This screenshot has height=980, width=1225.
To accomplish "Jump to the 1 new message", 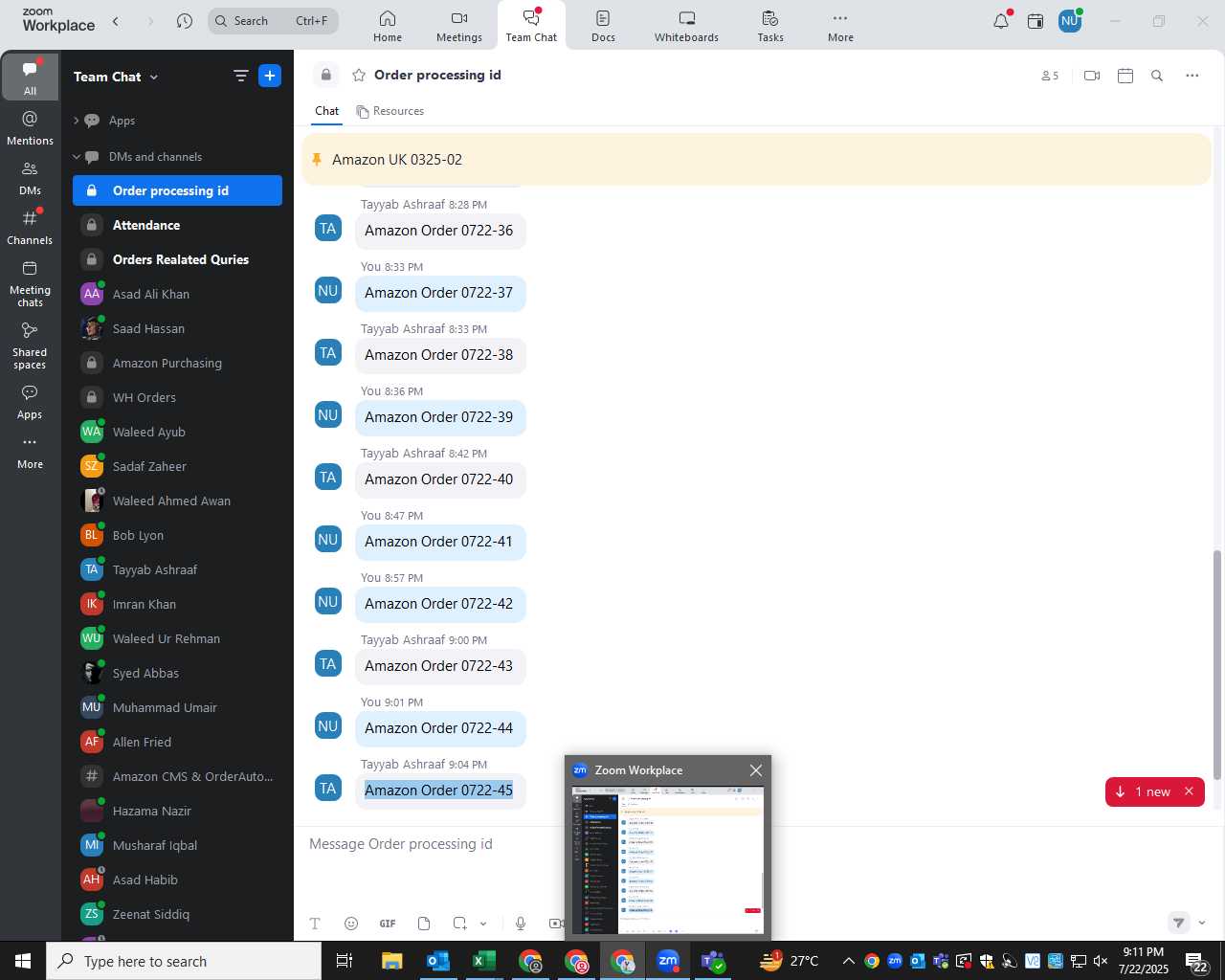I will tap(1144, 791).
